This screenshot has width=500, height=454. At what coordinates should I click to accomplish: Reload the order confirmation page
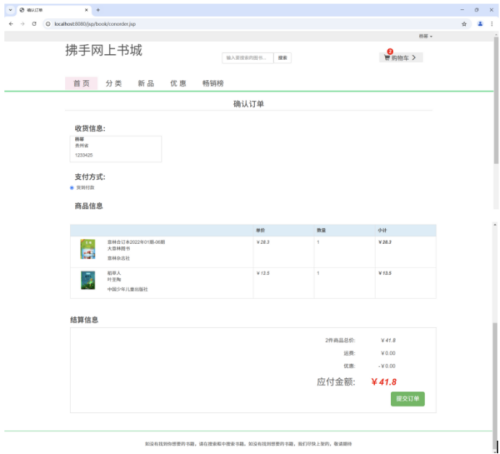pyautogui.click(x=34, y=24)
